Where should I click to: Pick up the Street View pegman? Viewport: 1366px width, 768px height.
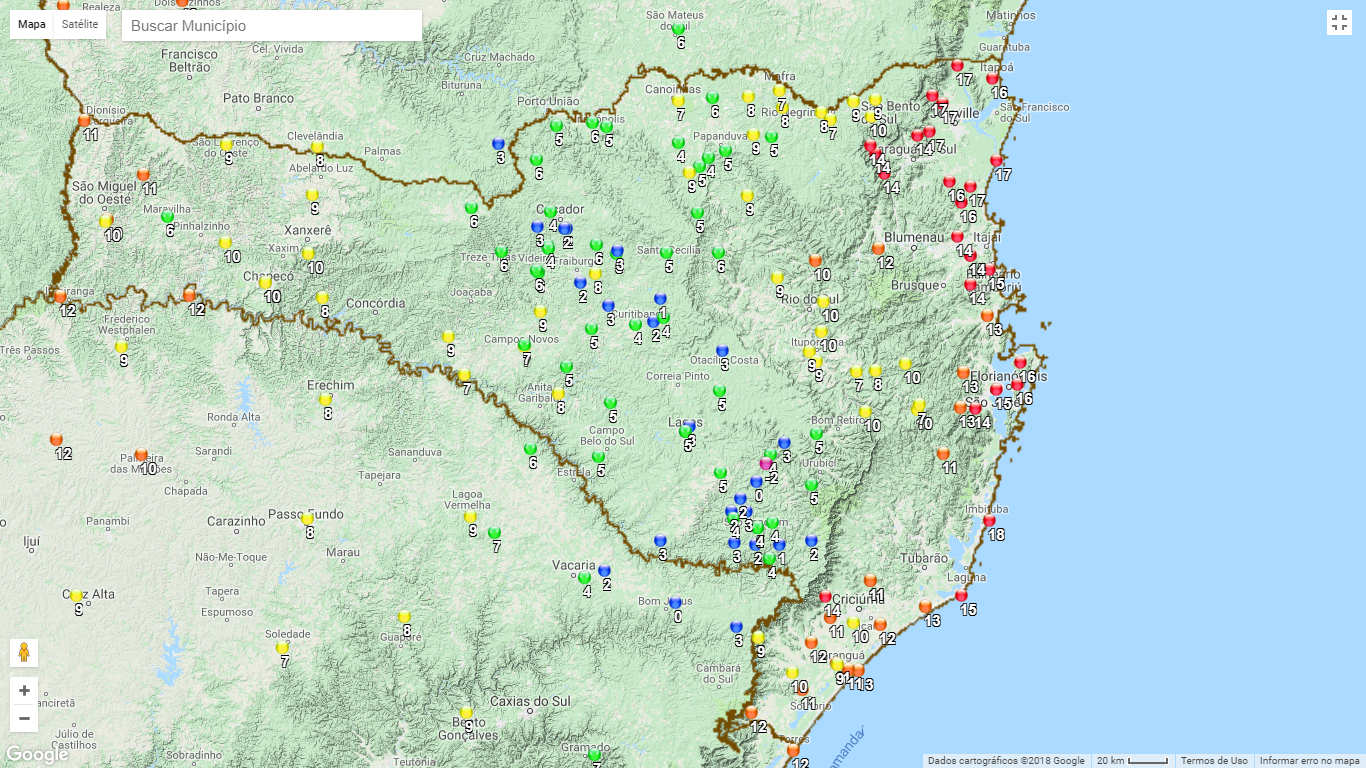pyautogui.click(x=24, y=653)
